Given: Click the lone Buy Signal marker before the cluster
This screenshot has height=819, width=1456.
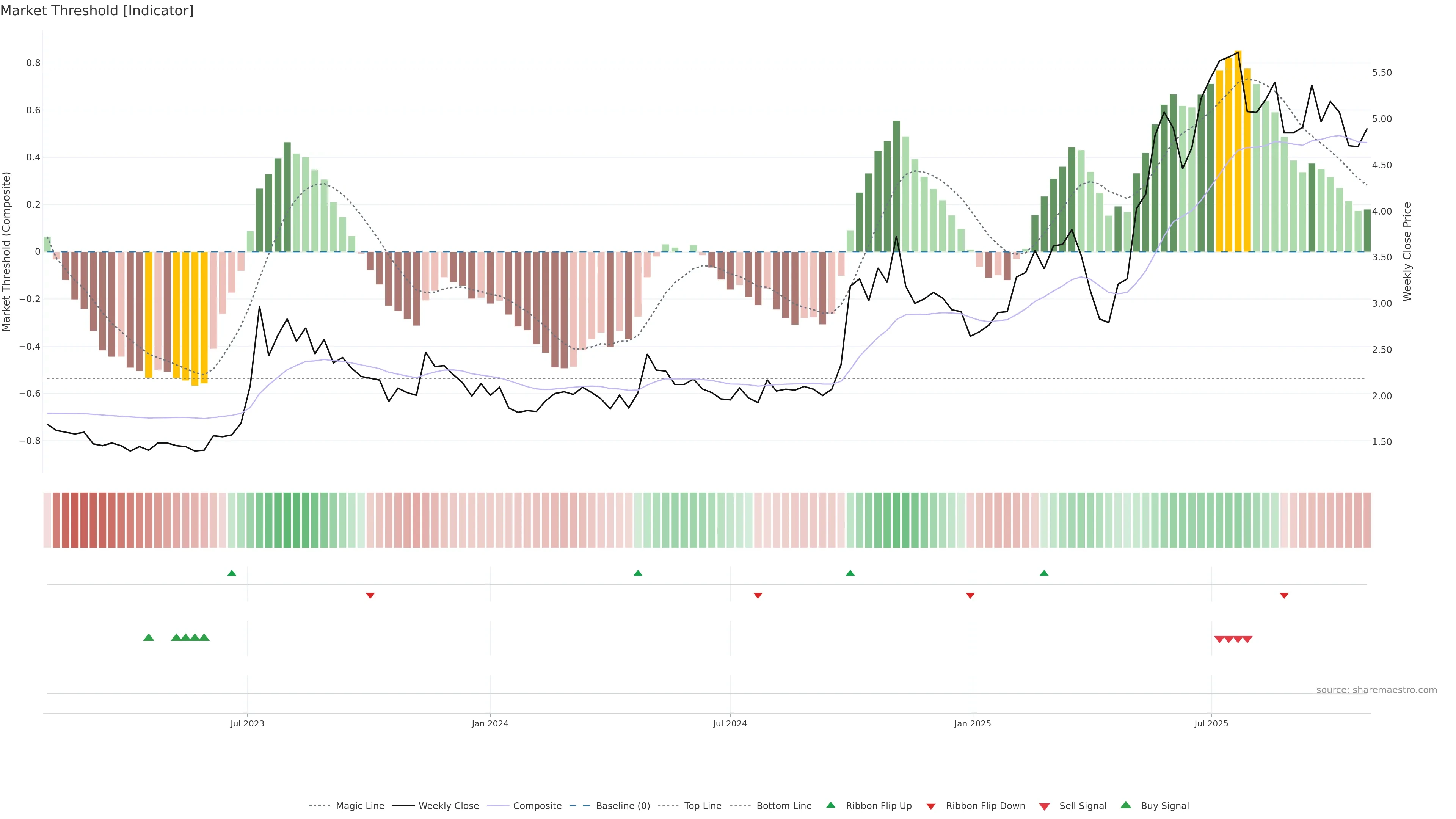Looking at the screenshot, I should (x=149, y=637).
